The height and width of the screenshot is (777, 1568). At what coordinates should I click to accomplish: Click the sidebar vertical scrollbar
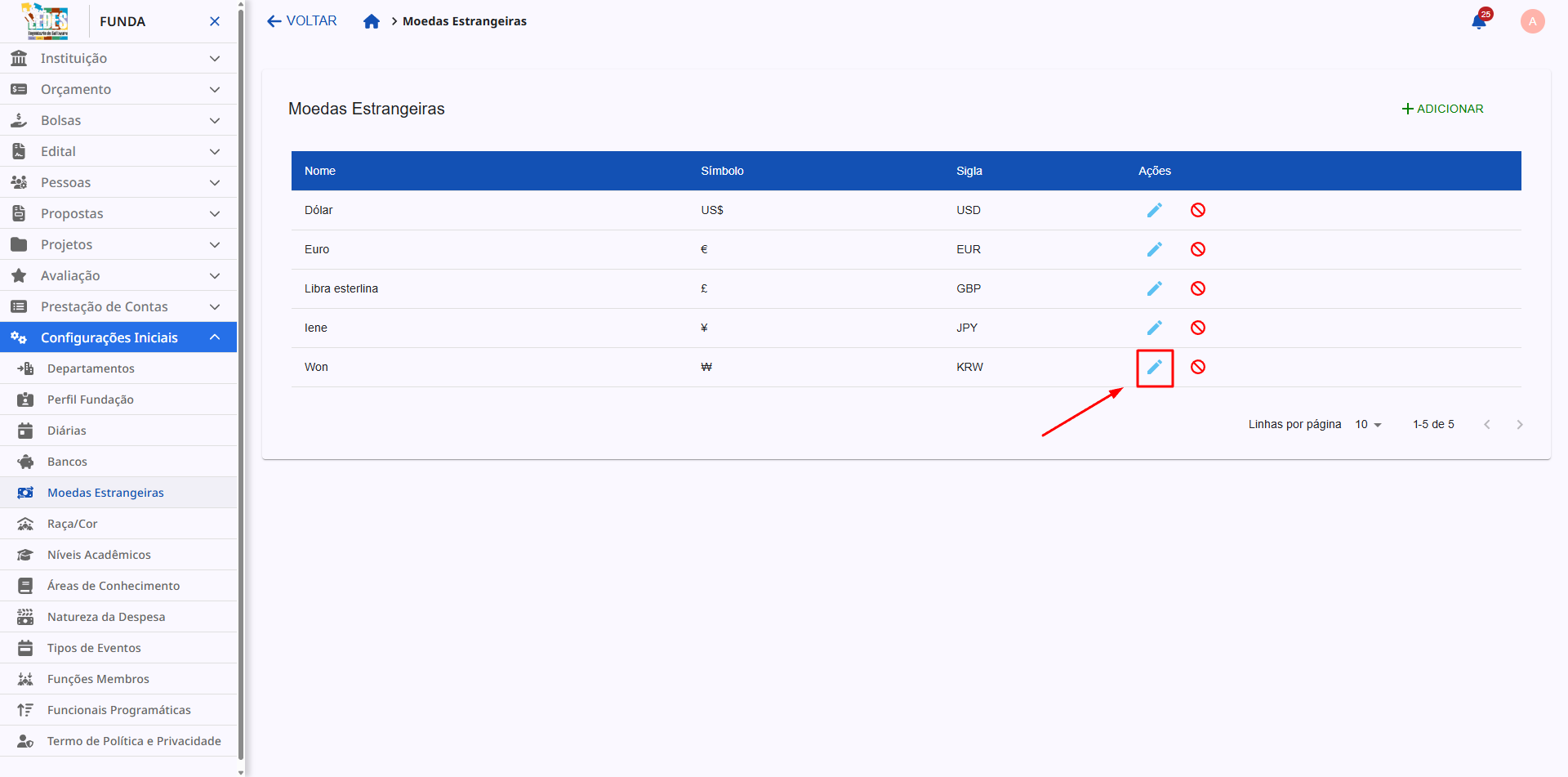tap(241, 384)
